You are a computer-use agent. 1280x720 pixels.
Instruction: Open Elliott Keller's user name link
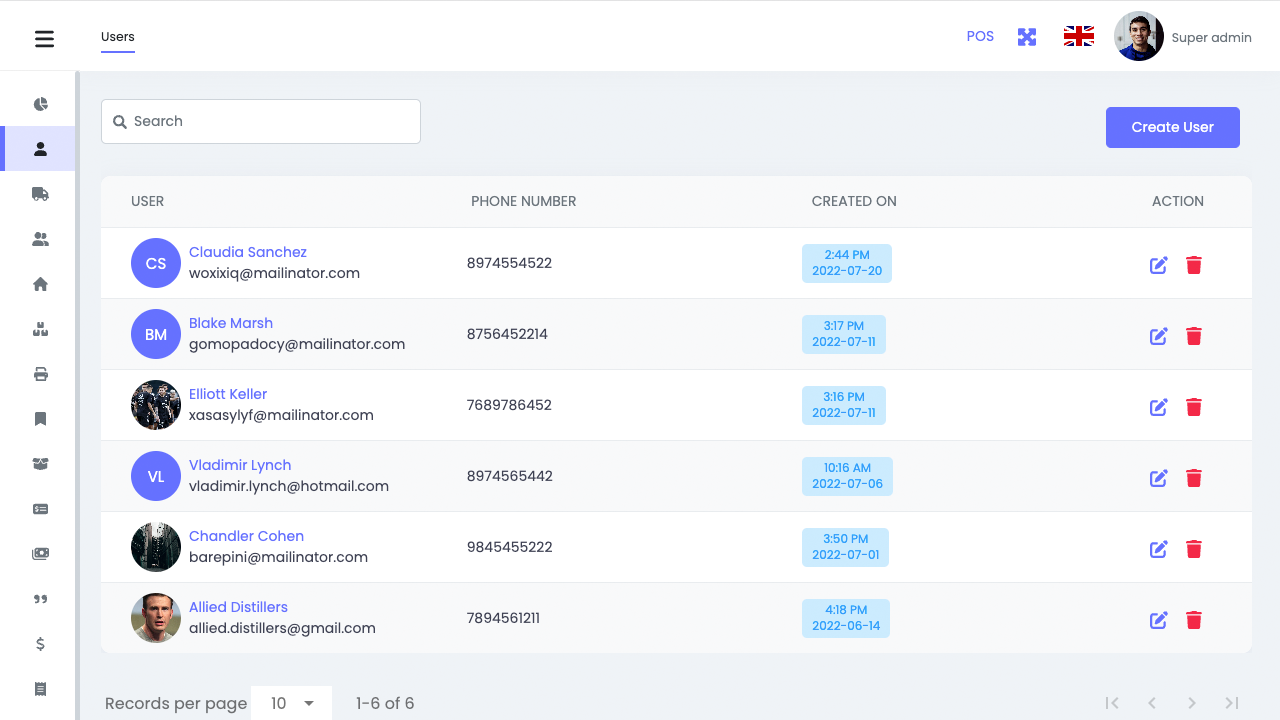[x=228, y=394]
